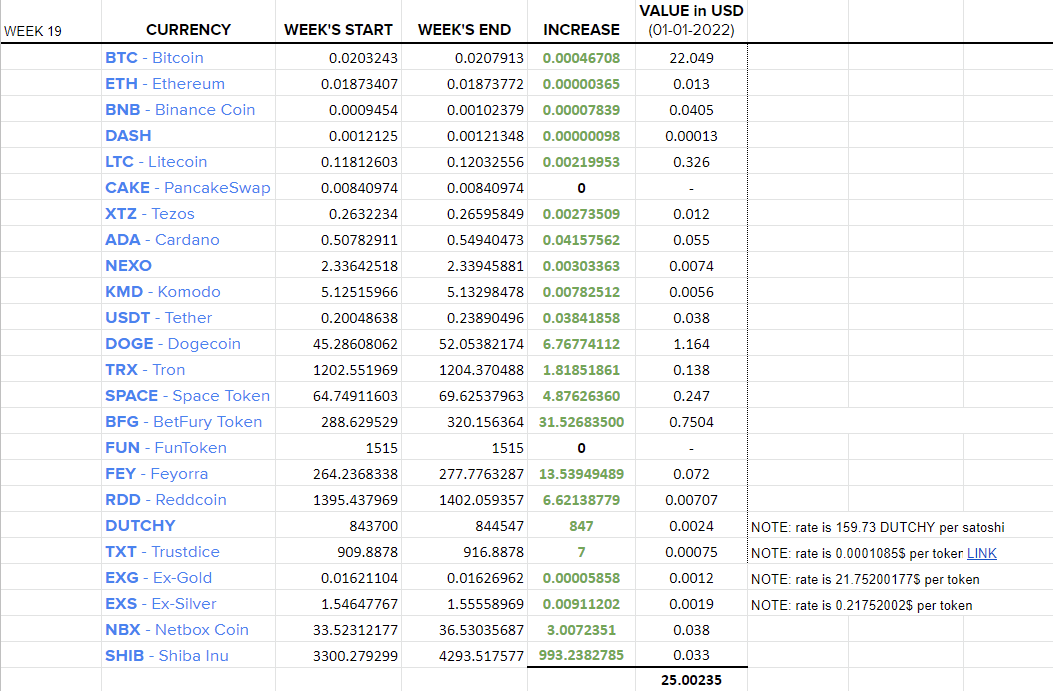Viewport: 1053px width, 691px height.
Task: Open the BFG - BetFury Token link
Action: [183, 422]
